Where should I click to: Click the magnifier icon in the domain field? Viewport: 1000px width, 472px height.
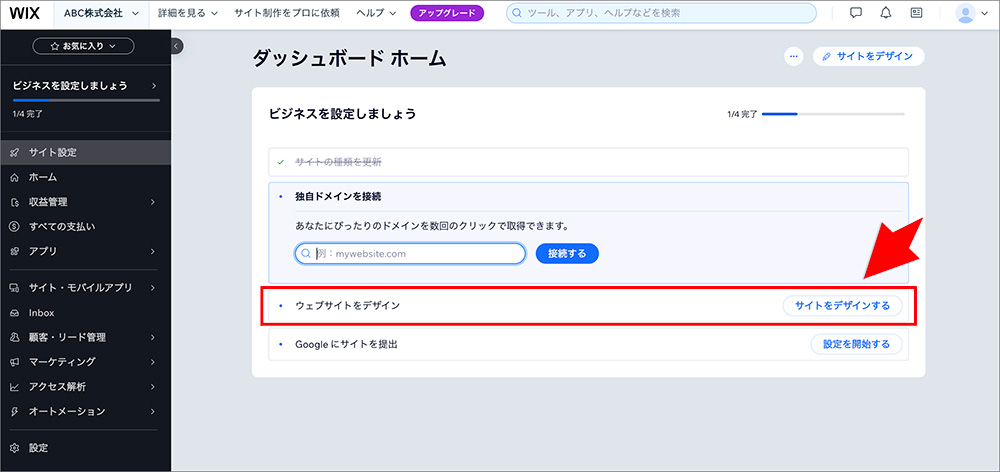pos(305,253)
